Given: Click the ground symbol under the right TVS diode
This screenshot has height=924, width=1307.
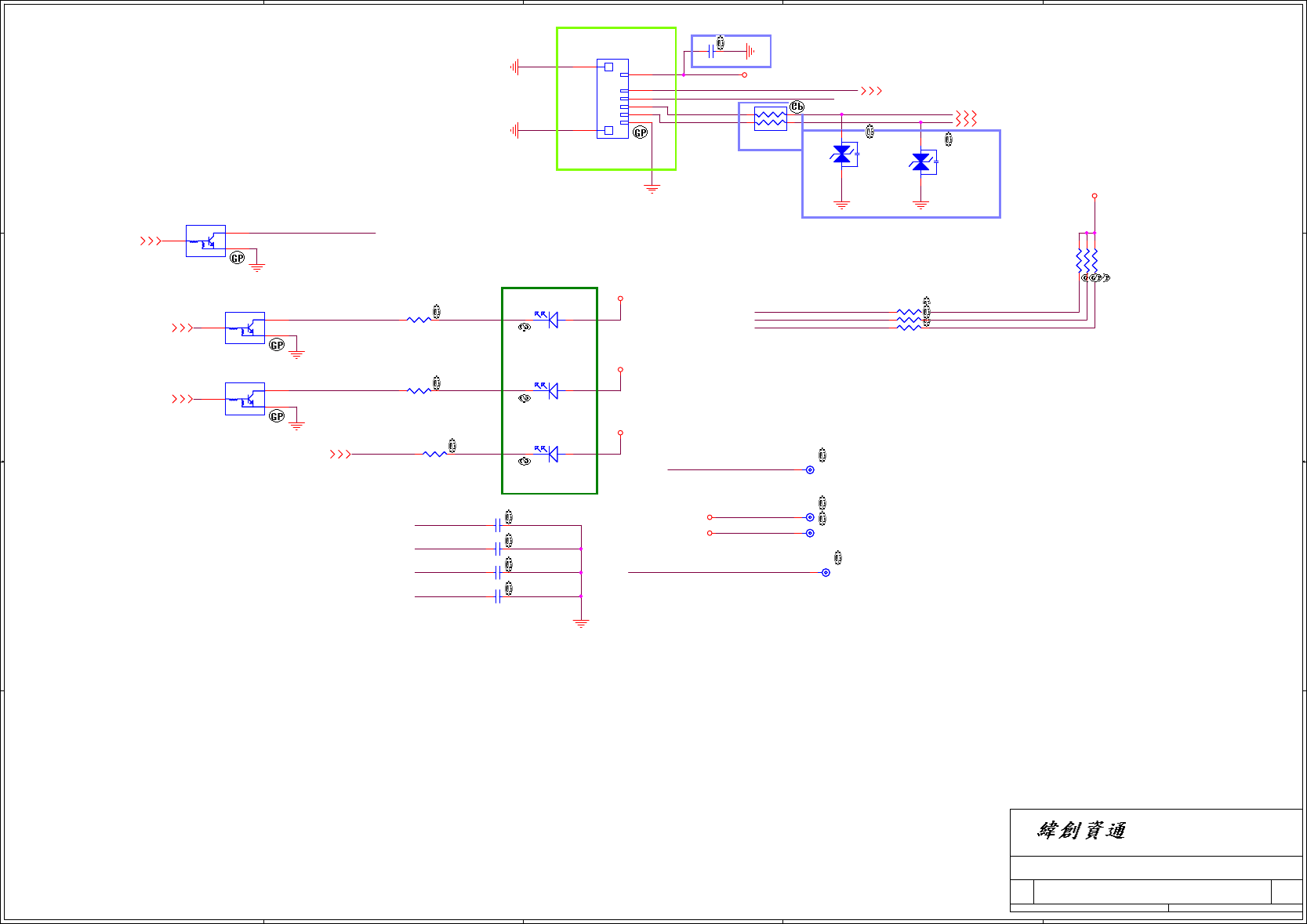Looking at the screenshot, I should click(x=920, y=205).
